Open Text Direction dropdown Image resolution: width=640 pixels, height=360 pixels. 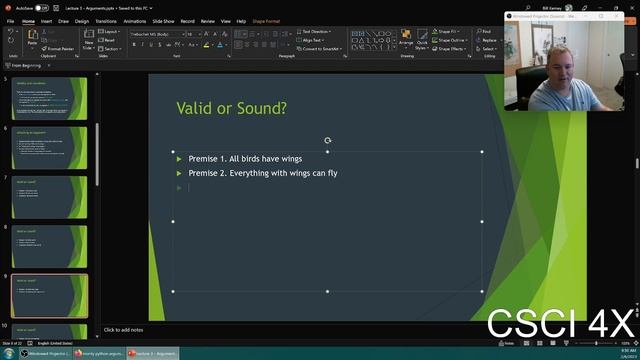pos(314,31)
